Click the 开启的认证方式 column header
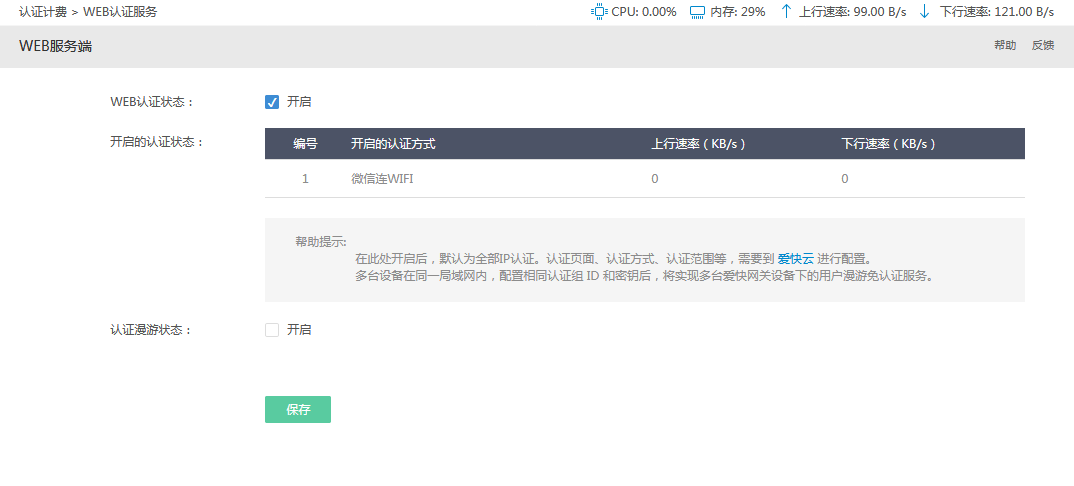 (x=393, y=144)
